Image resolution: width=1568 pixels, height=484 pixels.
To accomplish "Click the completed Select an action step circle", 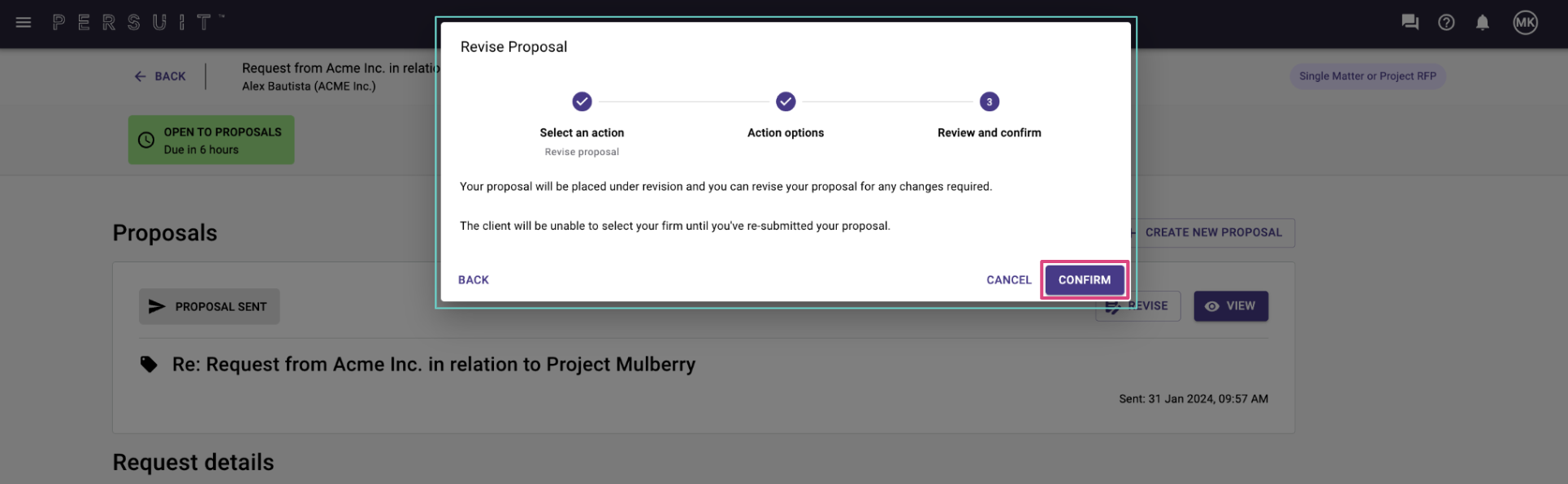I will 582,102.
